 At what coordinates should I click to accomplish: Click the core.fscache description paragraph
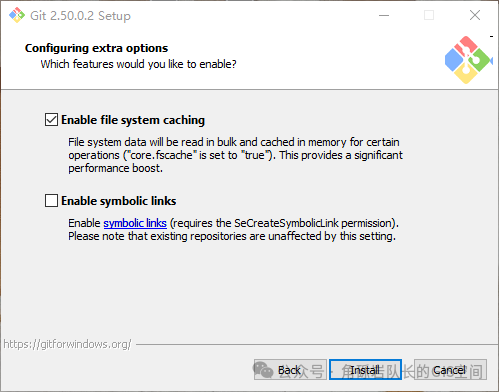(235, 155)
